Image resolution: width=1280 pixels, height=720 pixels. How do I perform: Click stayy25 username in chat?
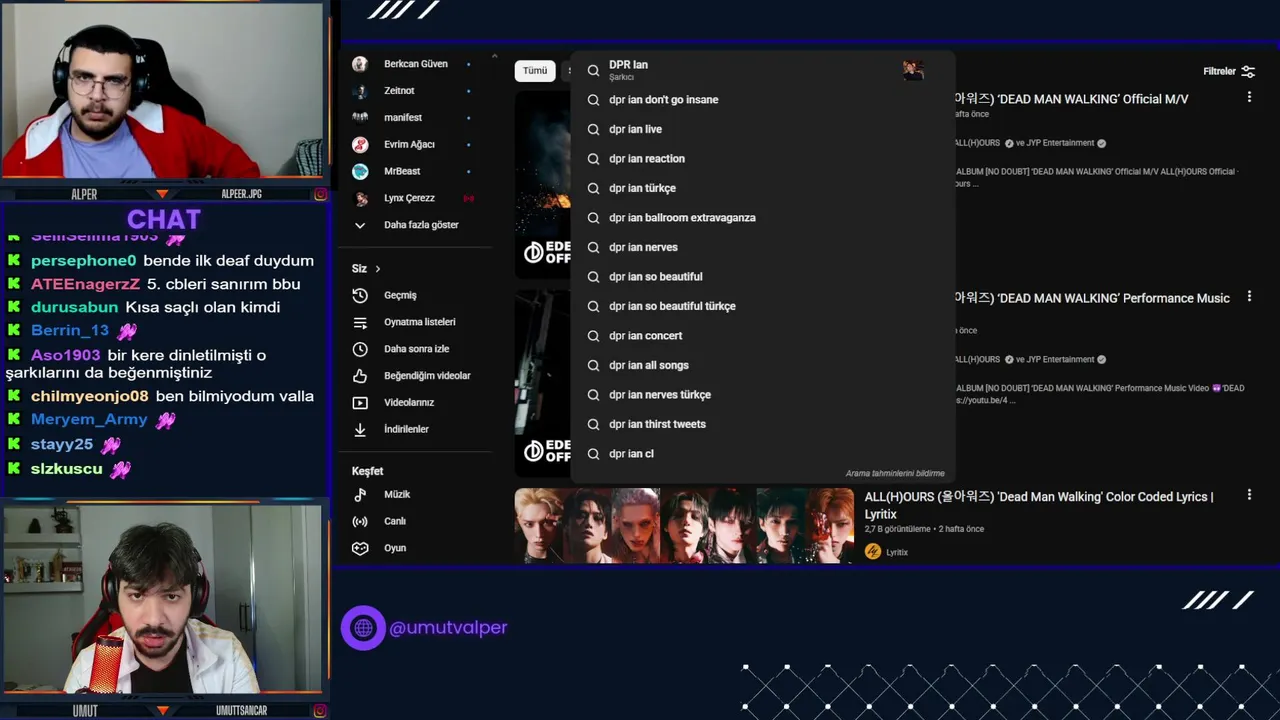(x=62, y=444)
